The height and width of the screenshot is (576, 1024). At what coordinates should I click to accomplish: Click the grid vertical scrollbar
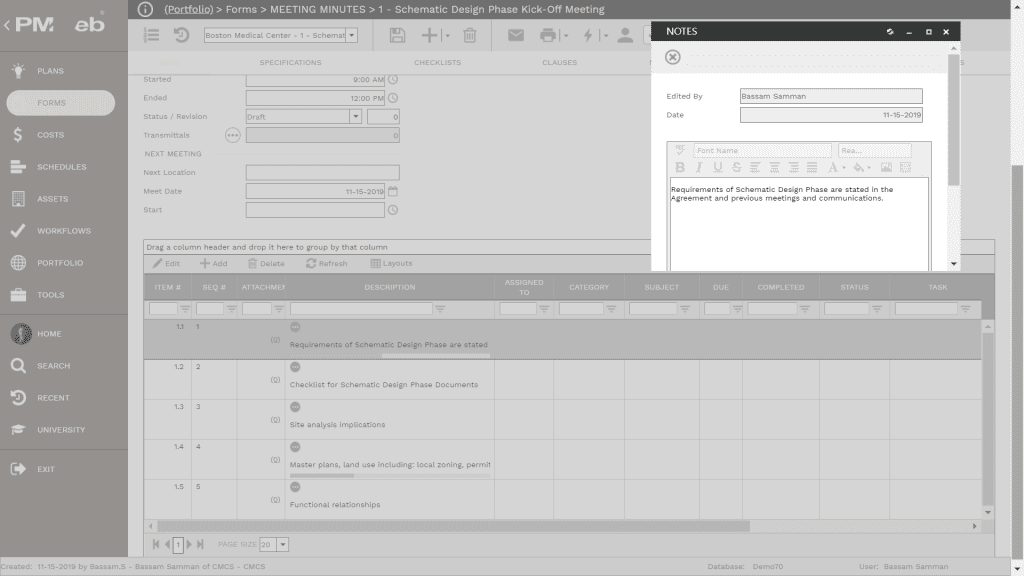click(x=987, y=418)
